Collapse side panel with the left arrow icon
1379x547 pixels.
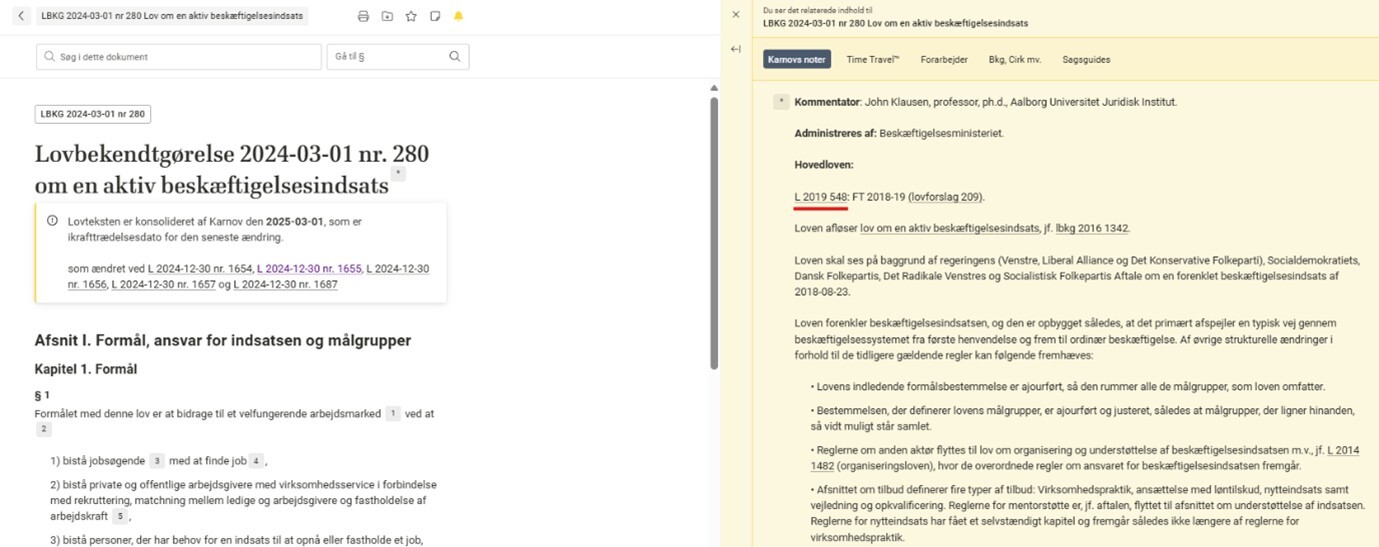(736, 49)
